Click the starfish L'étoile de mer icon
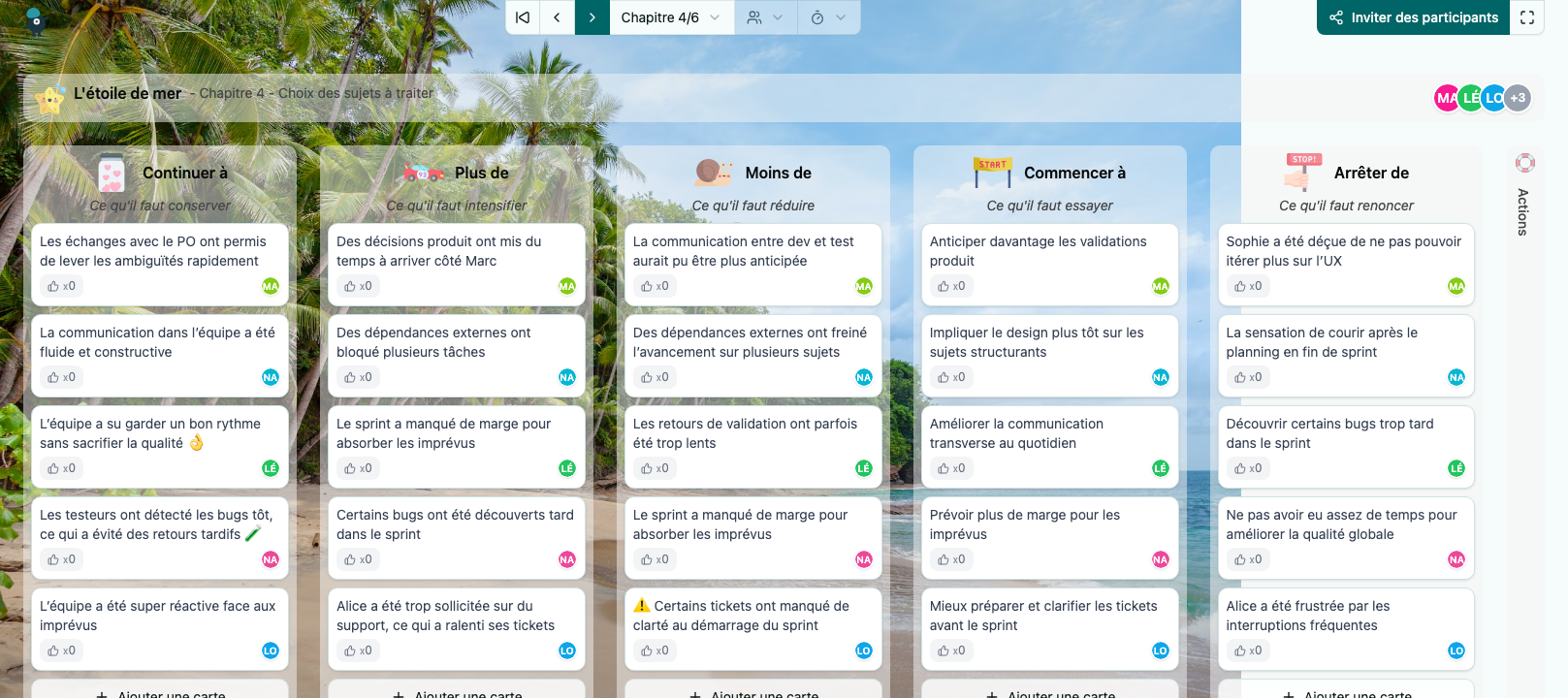 pyautogui.click(x=49, y=98)
